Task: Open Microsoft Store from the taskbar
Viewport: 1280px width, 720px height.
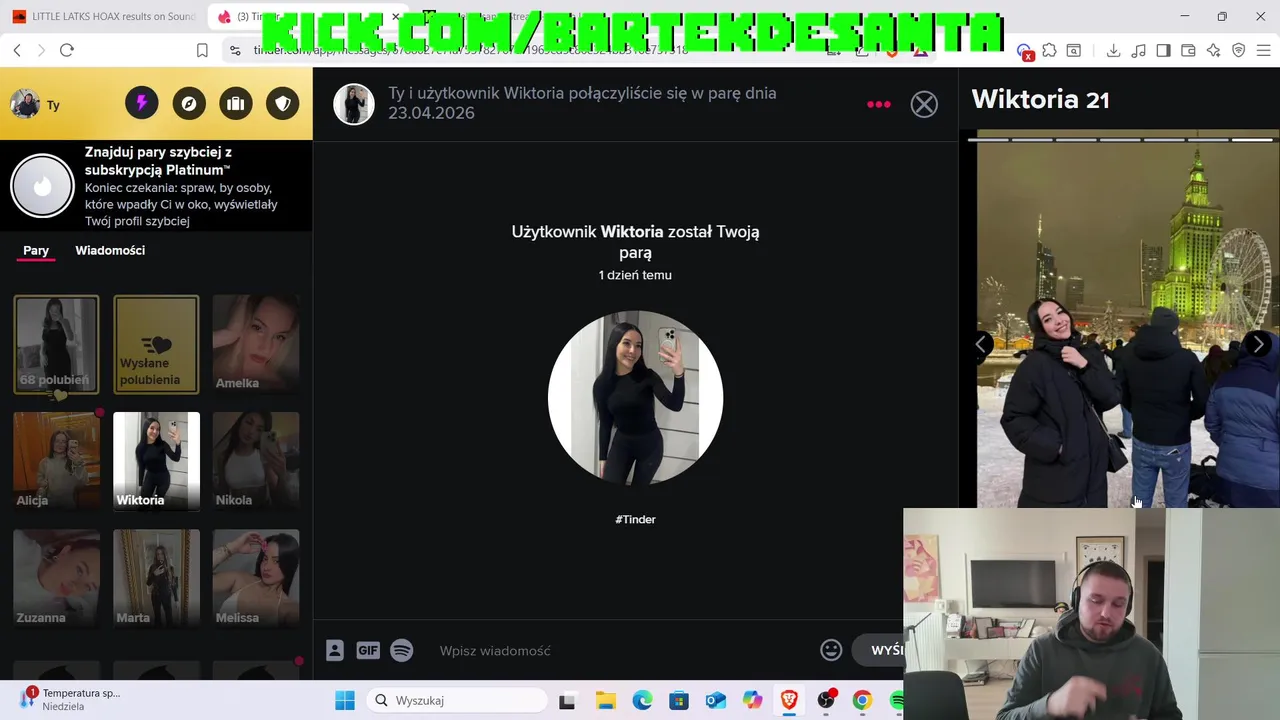Action: click(679, 700)
